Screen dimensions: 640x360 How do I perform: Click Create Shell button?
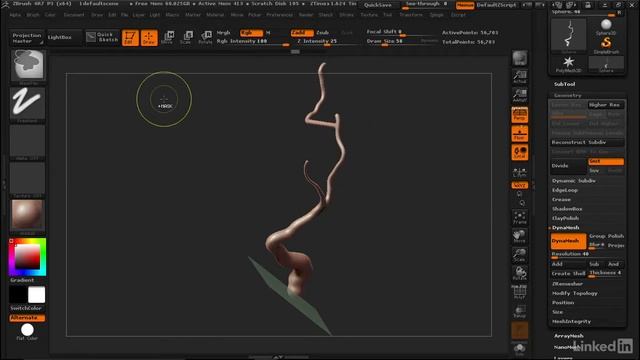568,273
